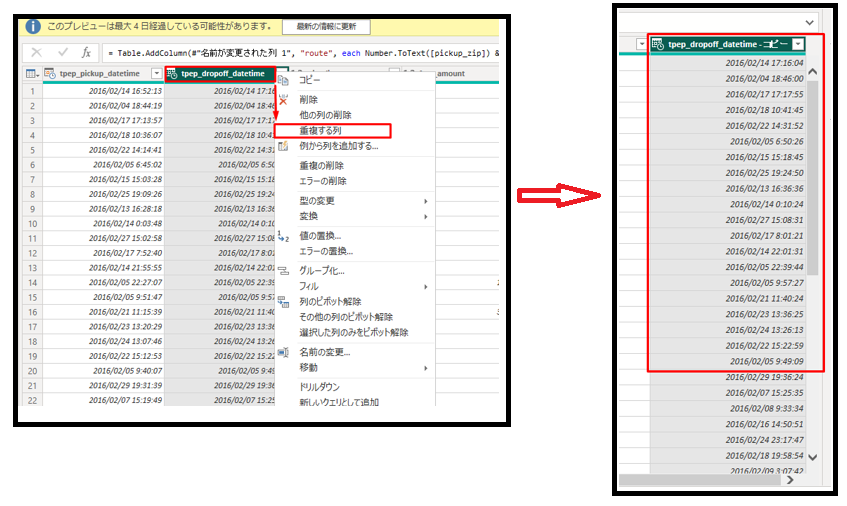This screenshot has width=847, height=506.
Task: Choose 選択した列のみをピボット解除 menu entry
Action: coord(354,333)
